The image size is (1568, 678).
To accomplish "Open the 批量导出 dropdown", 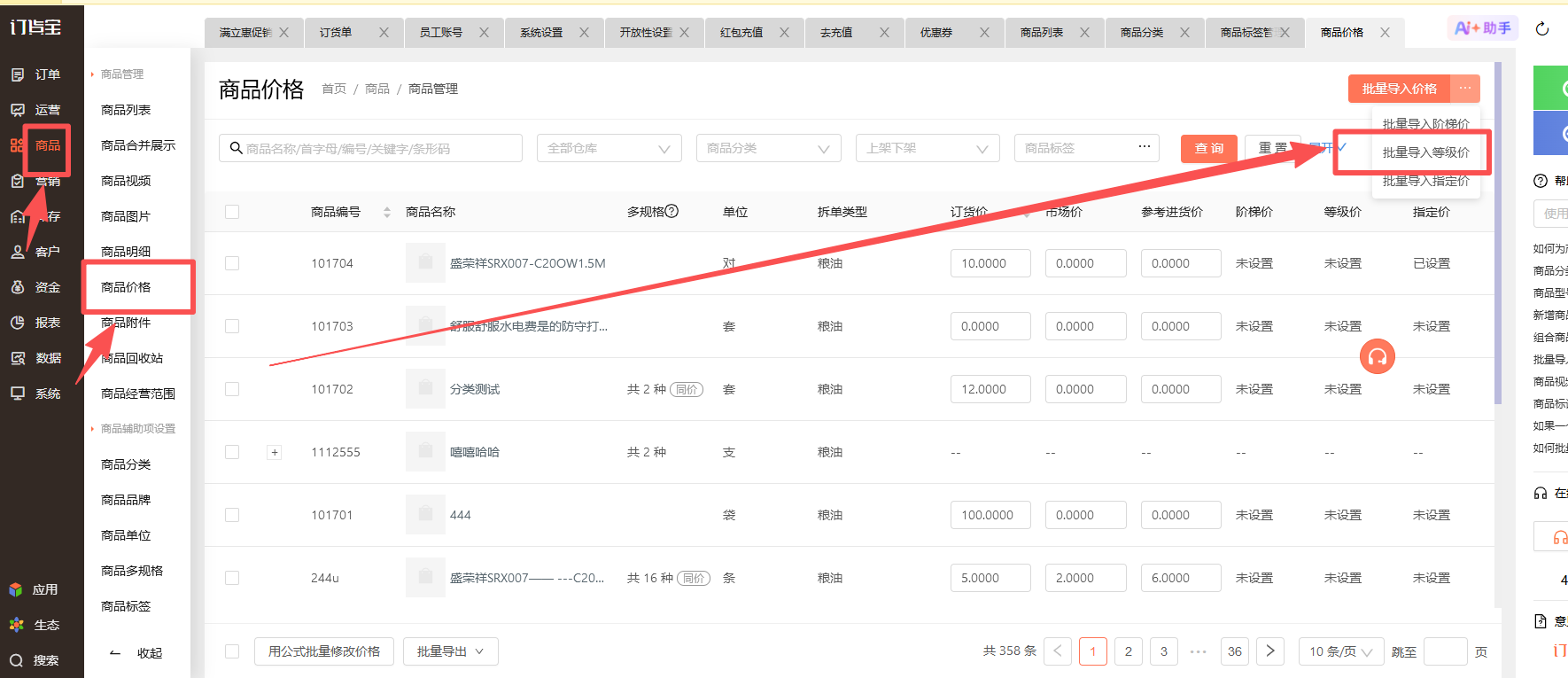I will 451,651.
